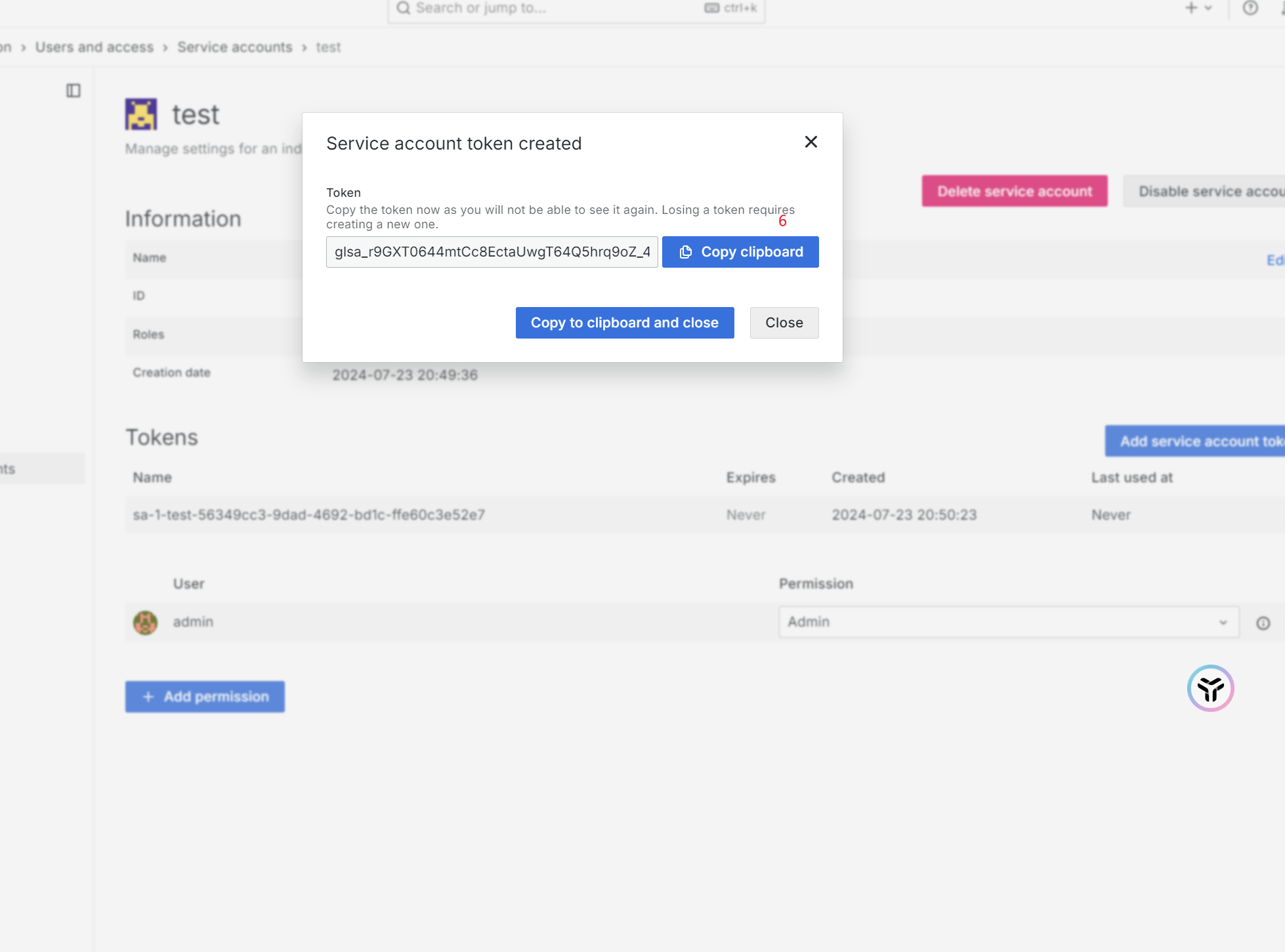Image resolution: width=1285 pixels, height=952 pixels.
Task: Click the Add permission button
Action: [205, 697]
